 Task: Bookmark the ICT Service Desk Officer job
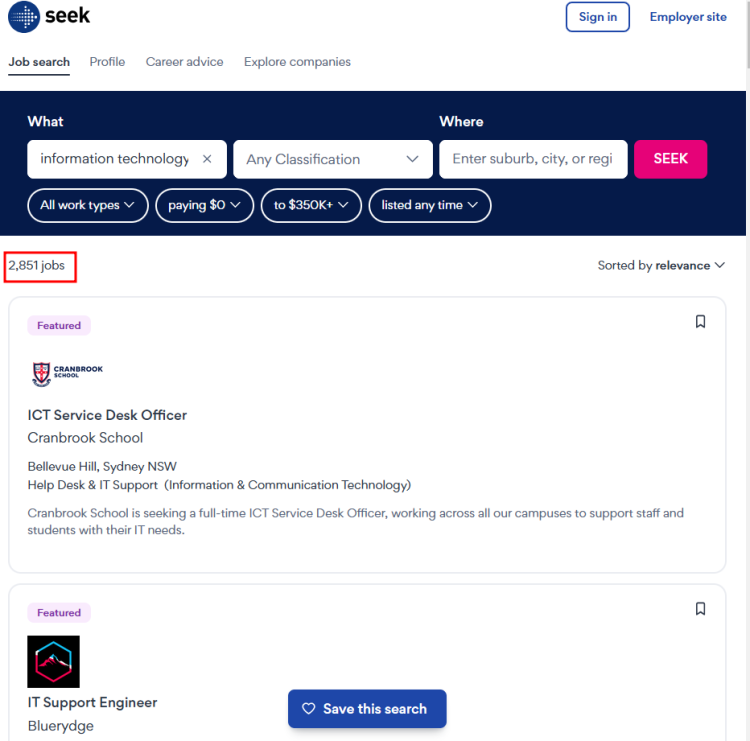700,321
